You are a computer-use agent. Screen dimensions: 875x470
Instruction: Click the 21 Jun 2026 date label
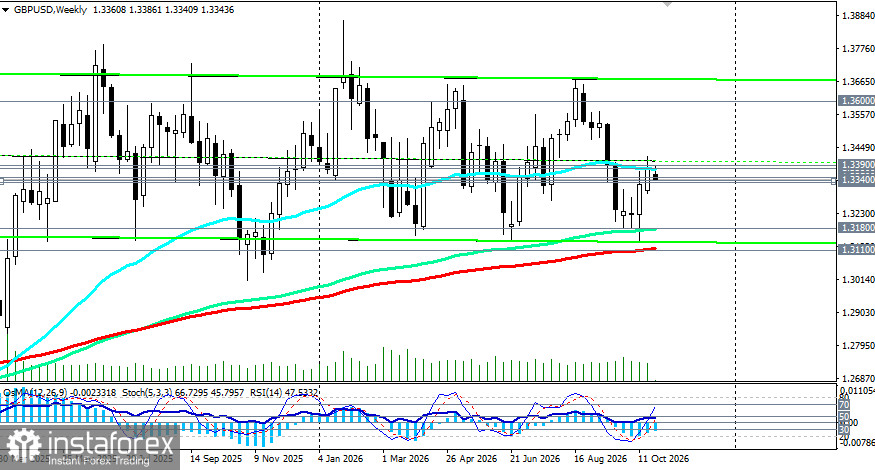tap(535, 458)
